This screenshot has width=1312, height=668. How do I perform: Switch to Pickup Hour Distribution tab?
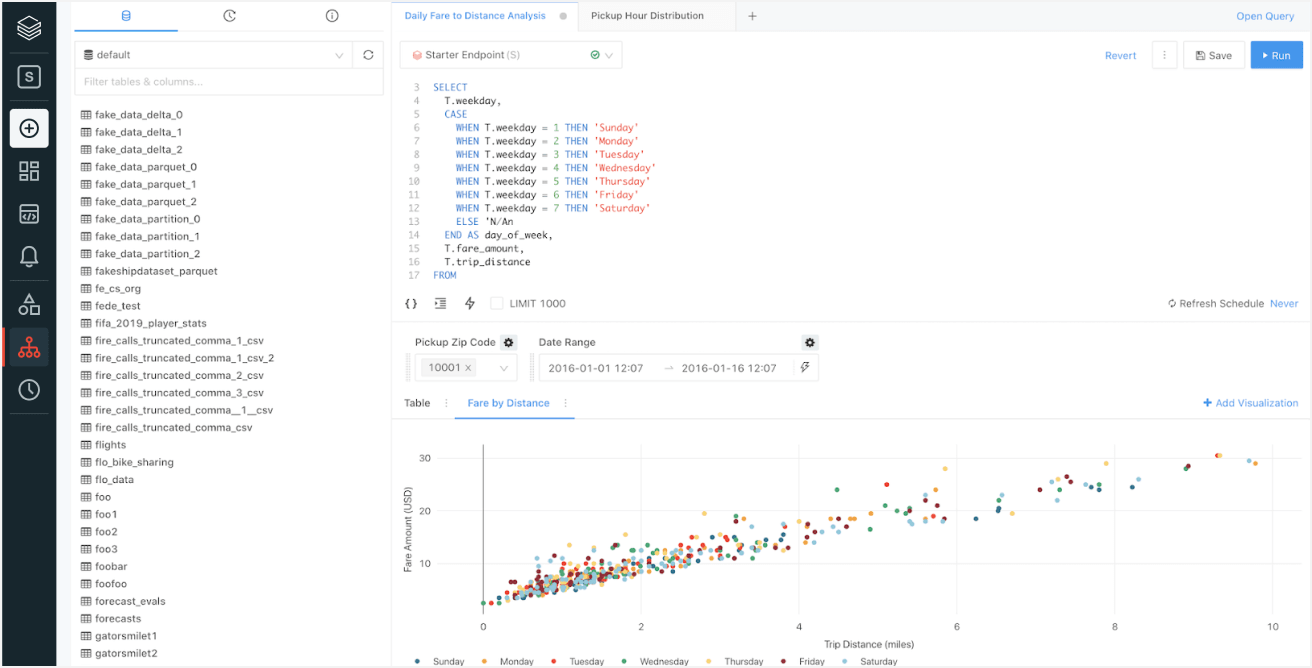point(647,16)
